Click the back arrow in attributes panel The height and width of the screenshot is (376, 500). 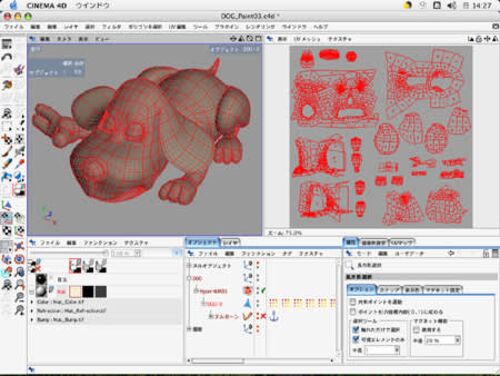[x=451, y=253]
